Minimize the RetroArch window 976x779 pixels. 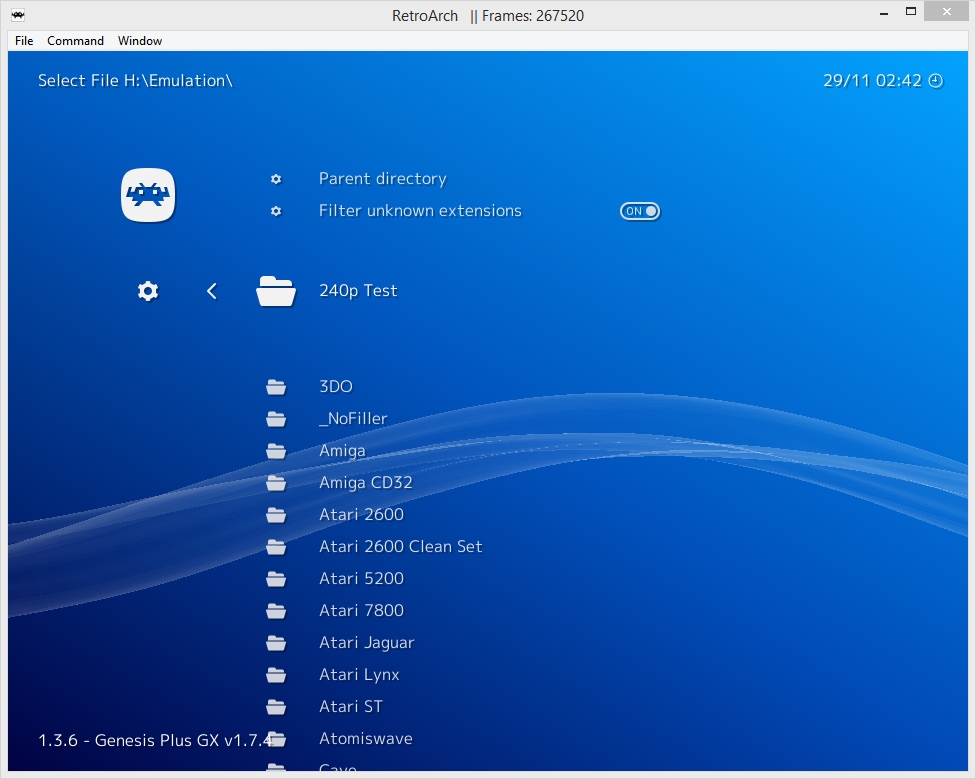tap(884, 13)
